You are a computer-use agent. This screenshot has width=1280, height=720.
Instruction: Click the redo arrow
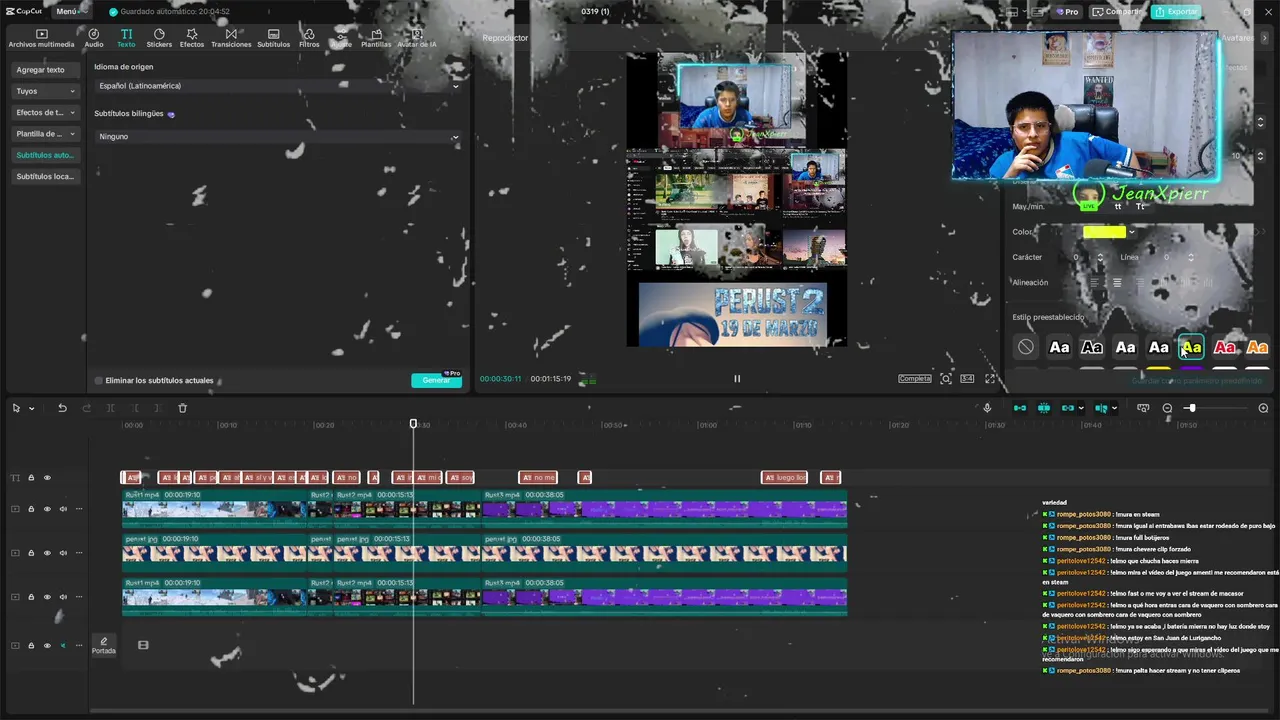pos(86,408)
